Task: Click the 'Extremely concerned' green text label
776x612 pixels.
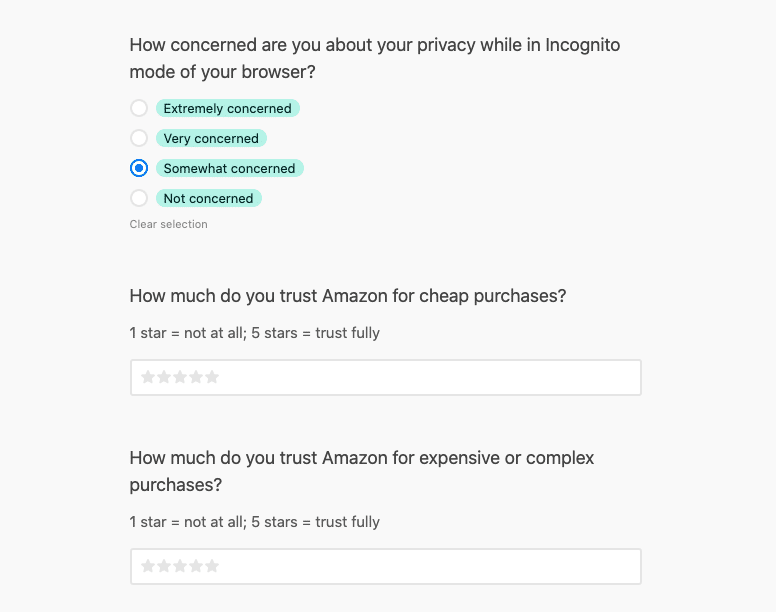Action: [x=227, y=108]
